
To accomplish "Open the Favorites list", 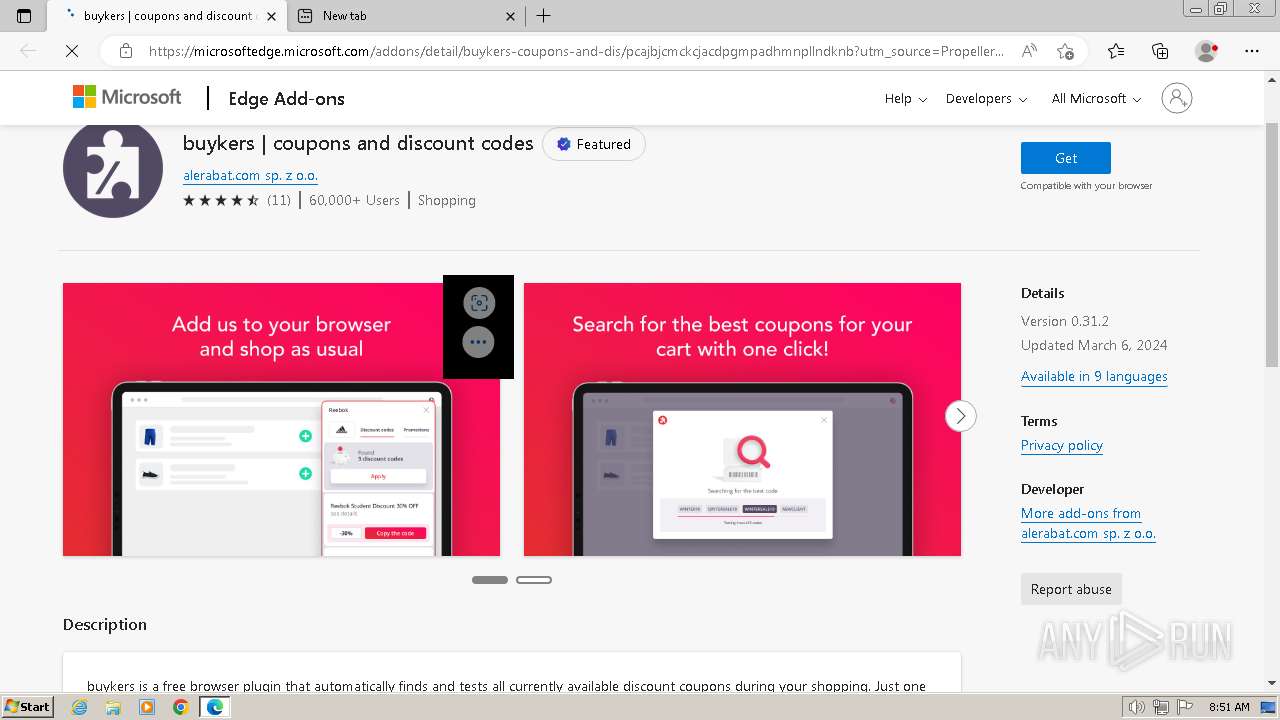I will [1116, 51].
